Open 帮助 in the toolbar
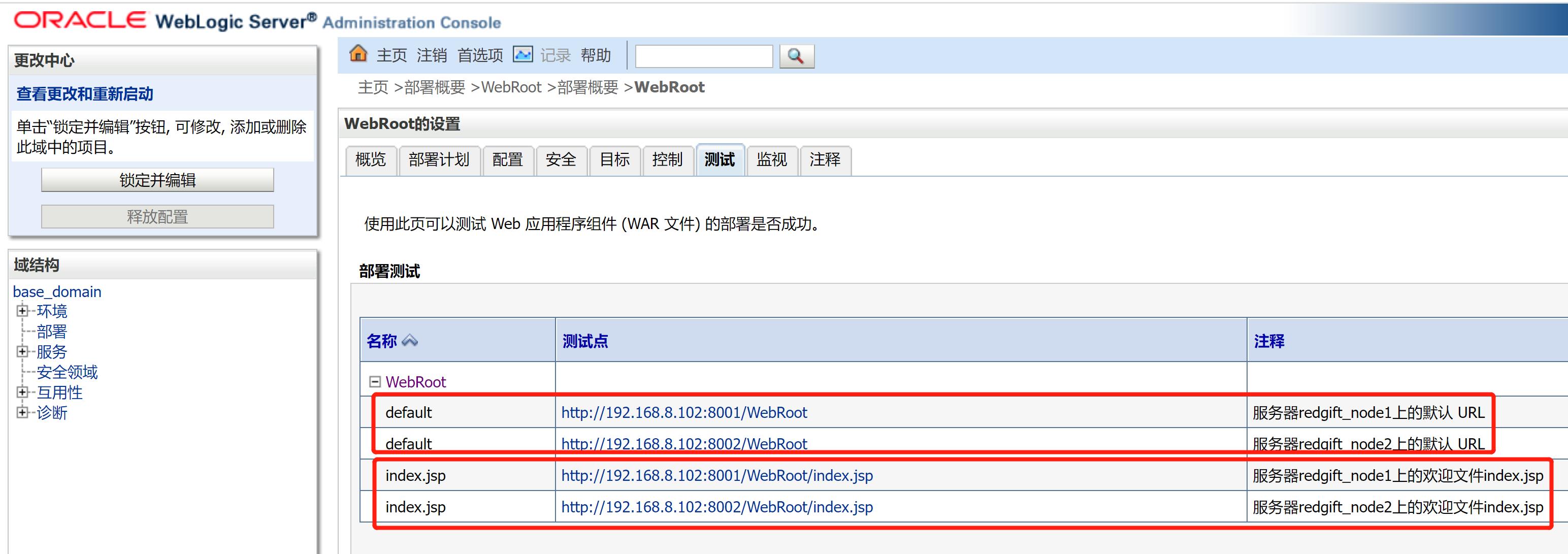Image resolution: width=1568 pixels, height=554 pixels. tap(596, 55)
